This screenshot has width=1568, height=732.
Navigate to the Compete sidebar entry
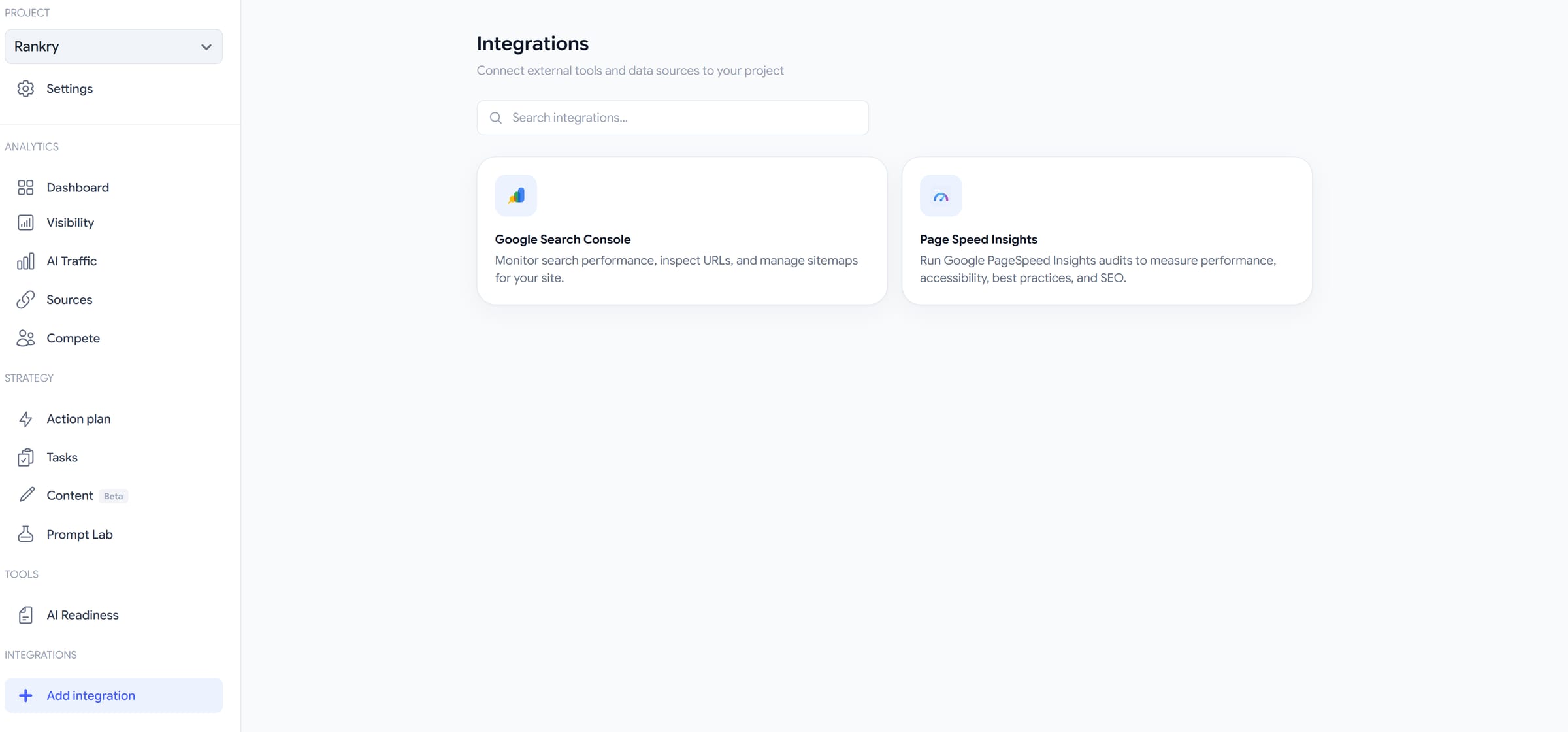(x=114, y=338)
